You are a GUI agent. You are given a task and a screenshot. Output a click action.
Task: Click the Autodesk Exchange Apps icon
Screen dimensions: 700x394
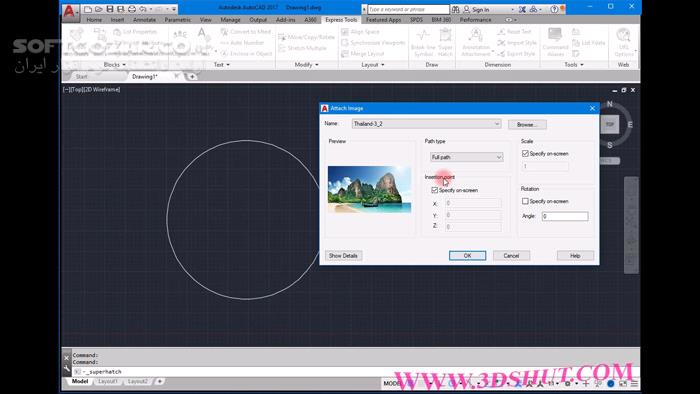click(522, 9)
